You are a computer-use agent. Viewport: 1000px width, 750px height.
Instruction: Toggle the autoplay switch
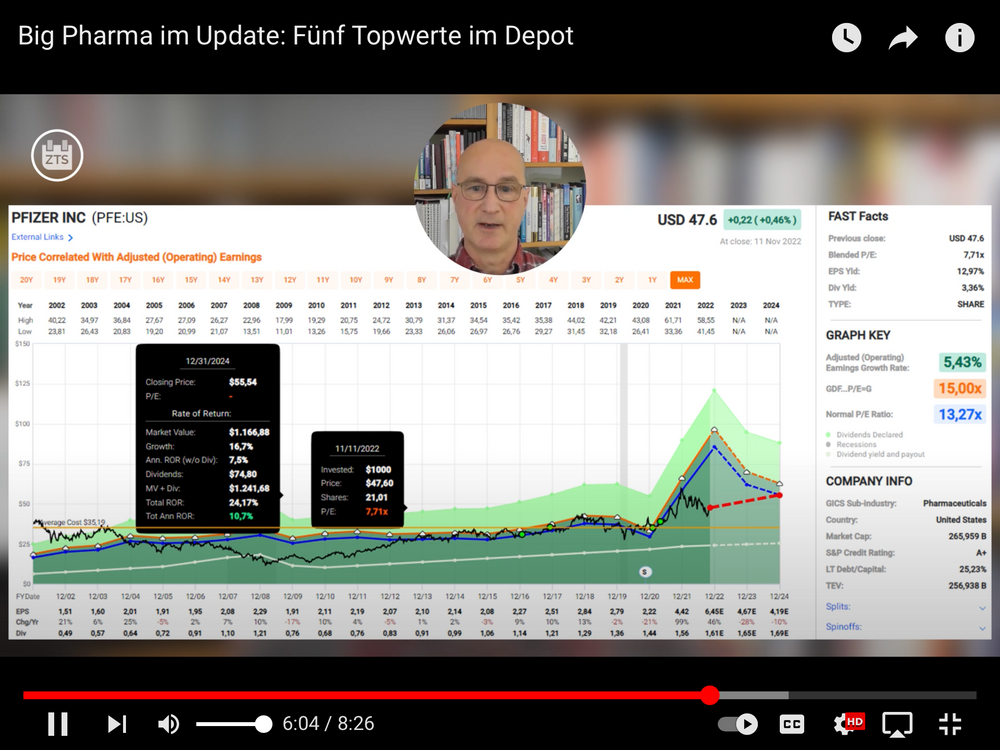(x=738, y=724)
